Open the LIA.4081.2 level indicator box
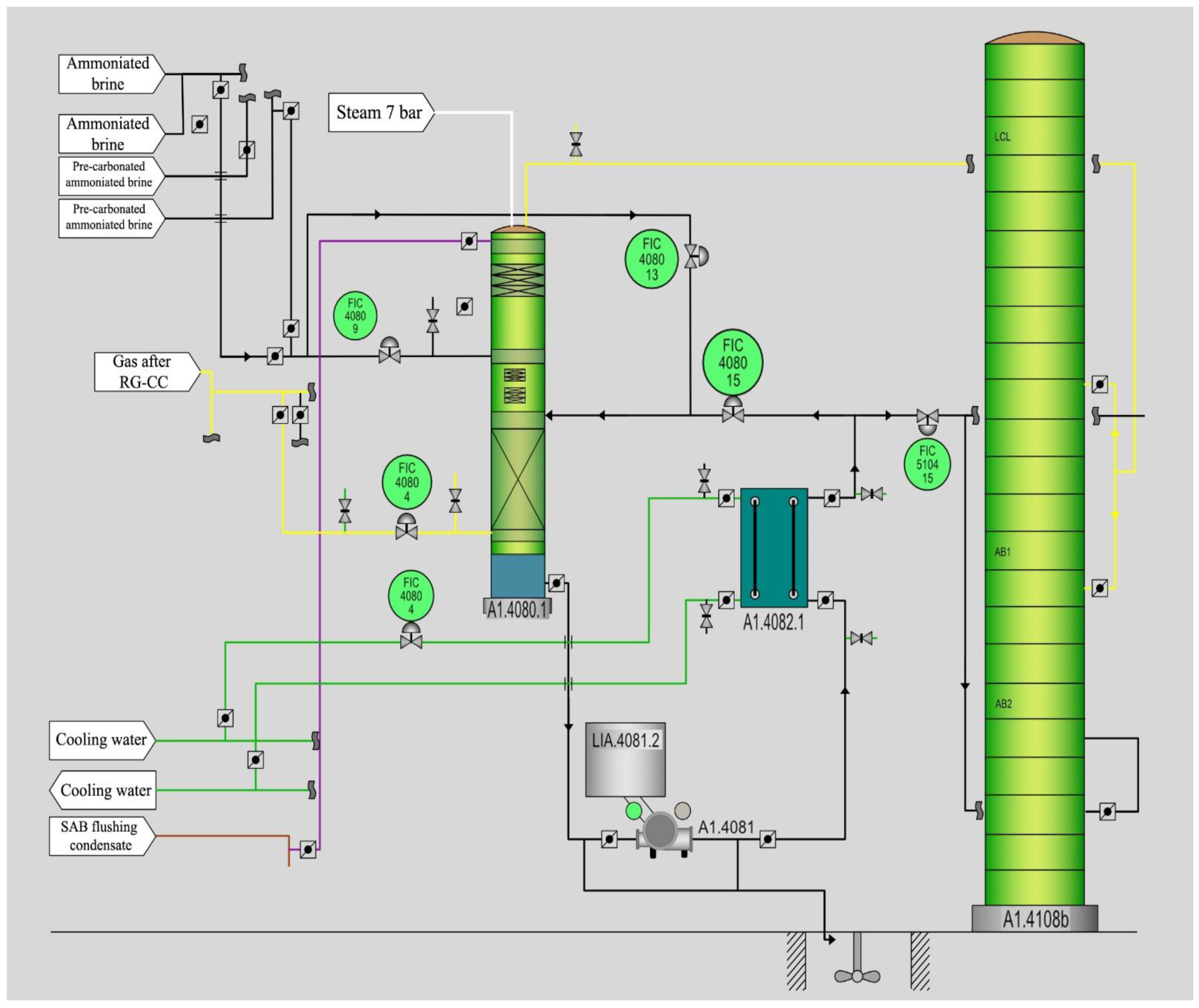 click(625, 759)
